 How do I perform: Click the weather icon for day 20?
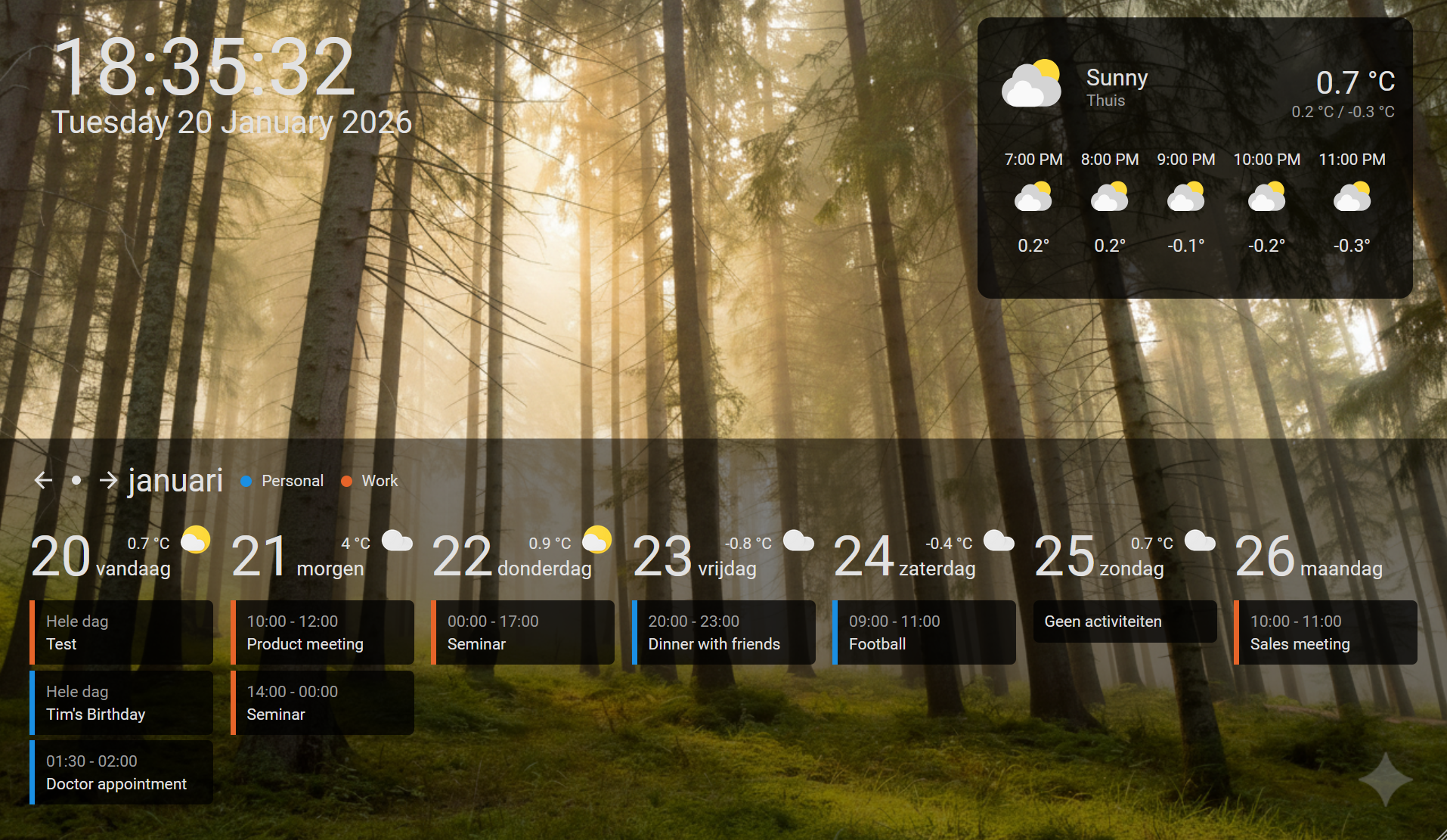[x=195, y=540]
